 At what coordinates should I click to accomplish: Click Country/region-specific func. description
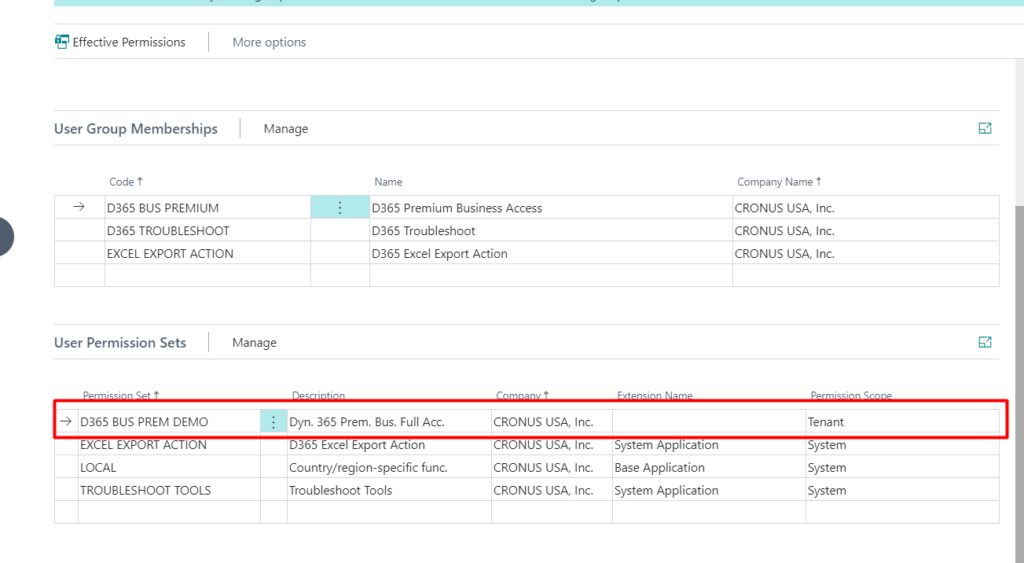pyautogui.click(x=389, y=468)
